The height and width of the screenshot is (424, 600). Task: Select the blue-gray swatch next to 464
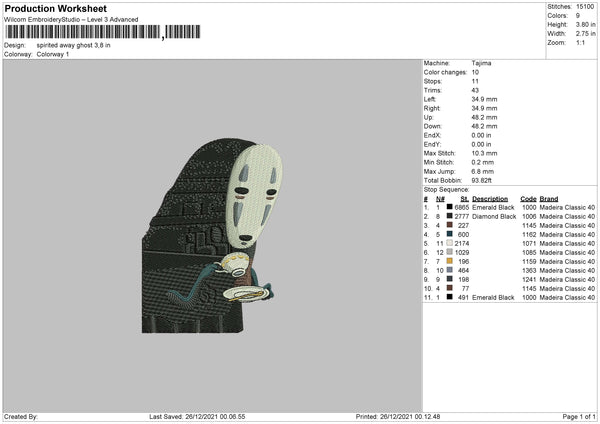[450, 270]
